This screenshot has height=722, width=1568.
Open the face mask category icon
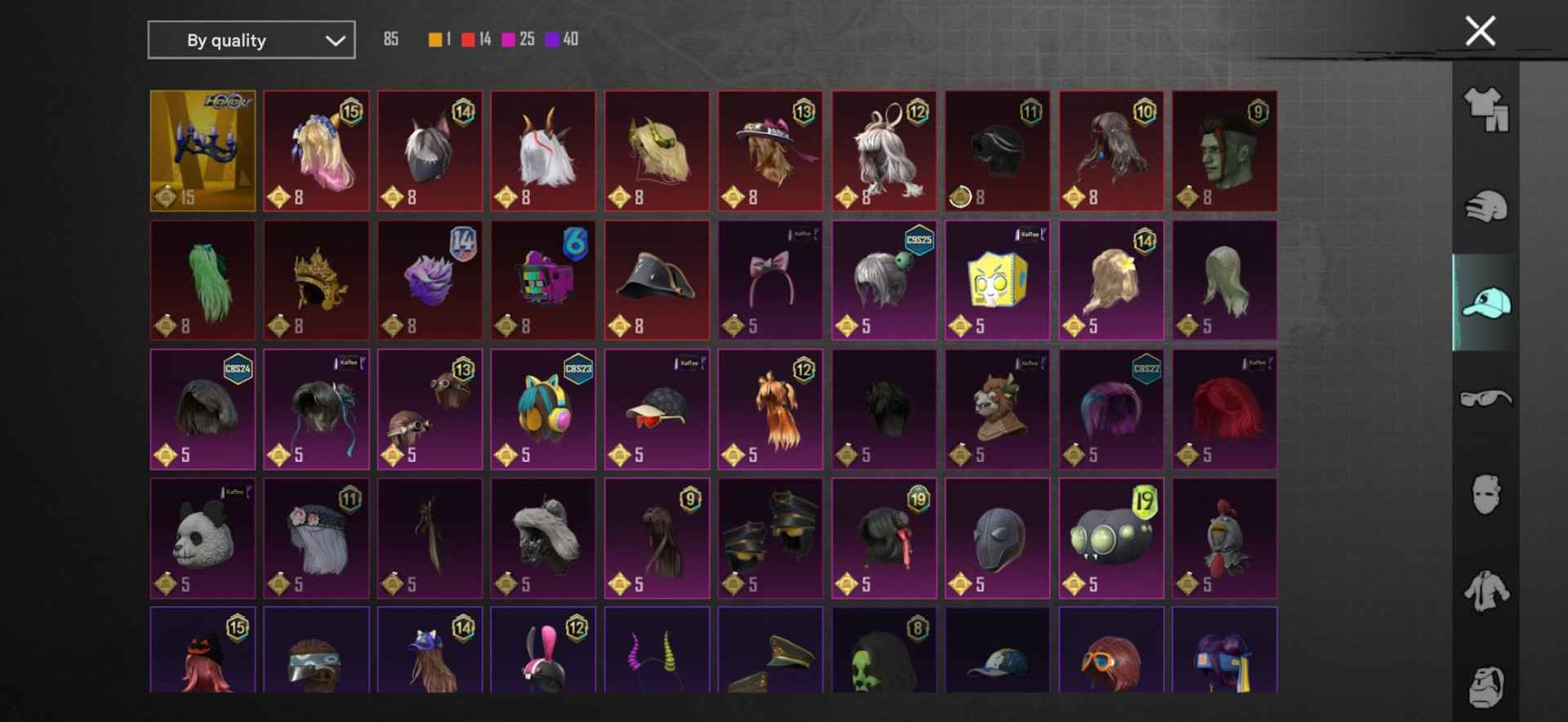coord(1486,494)
